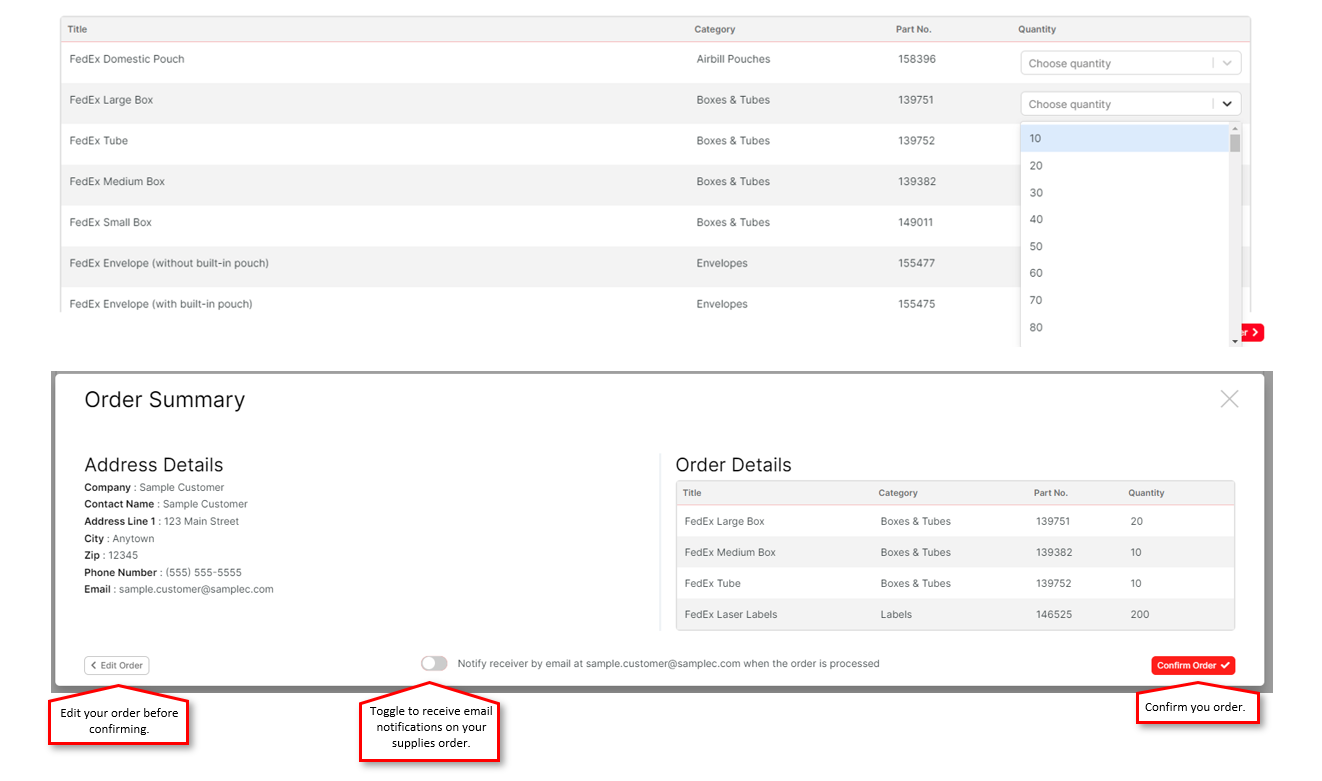Click the Part No. column header
1322x781 pixels.
click(x=914, y=29)
